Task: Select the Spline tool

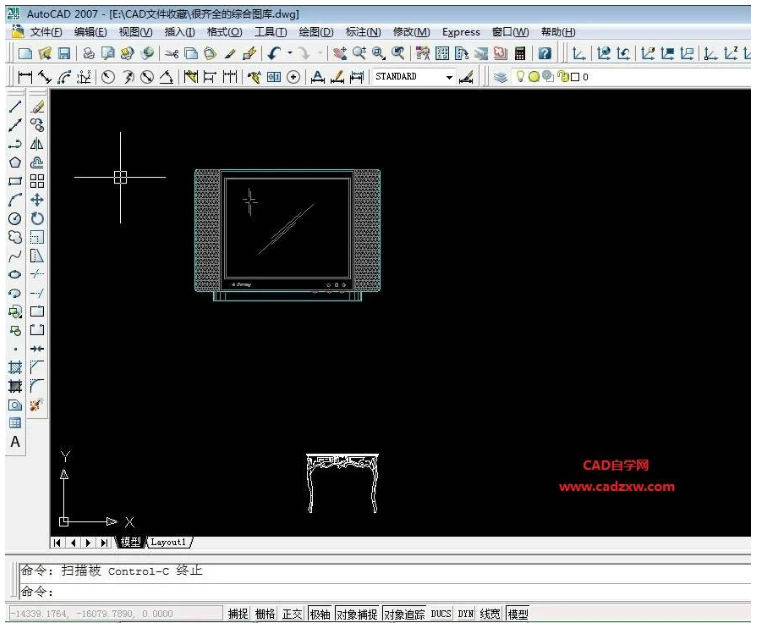Action: click(15, 256)
